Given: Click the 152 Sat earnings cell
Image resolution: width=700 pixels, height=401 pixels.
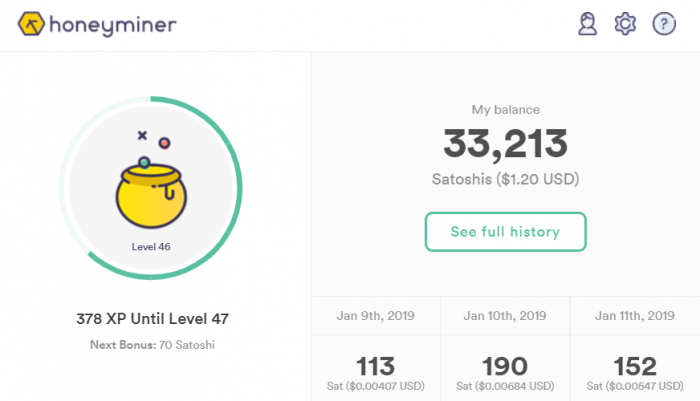Looking at the screenshot, I should [635, 368].
